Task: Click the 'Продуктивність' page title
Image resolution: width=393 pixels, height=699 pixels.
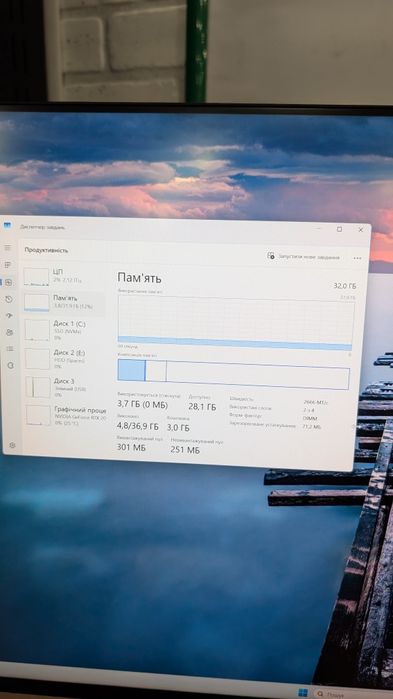Action: pyautogui.click(x=46, y=250)
